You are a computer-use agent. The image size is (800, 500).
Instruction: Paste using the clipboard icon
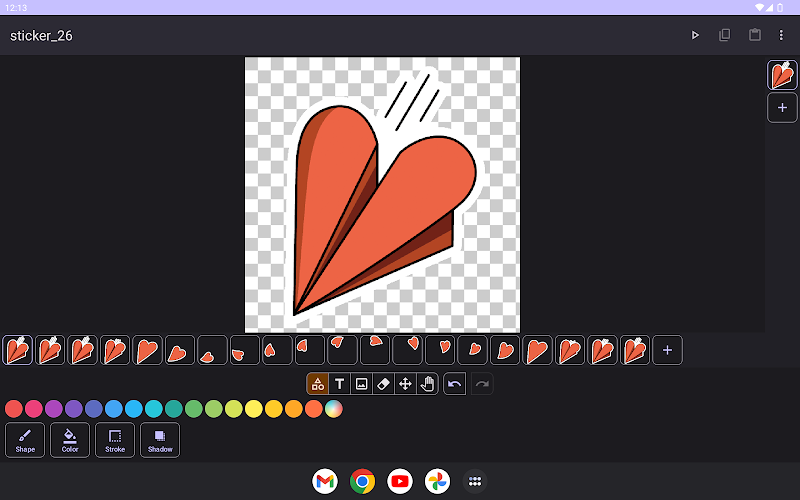pyautogui.click(x=755, y=35)
